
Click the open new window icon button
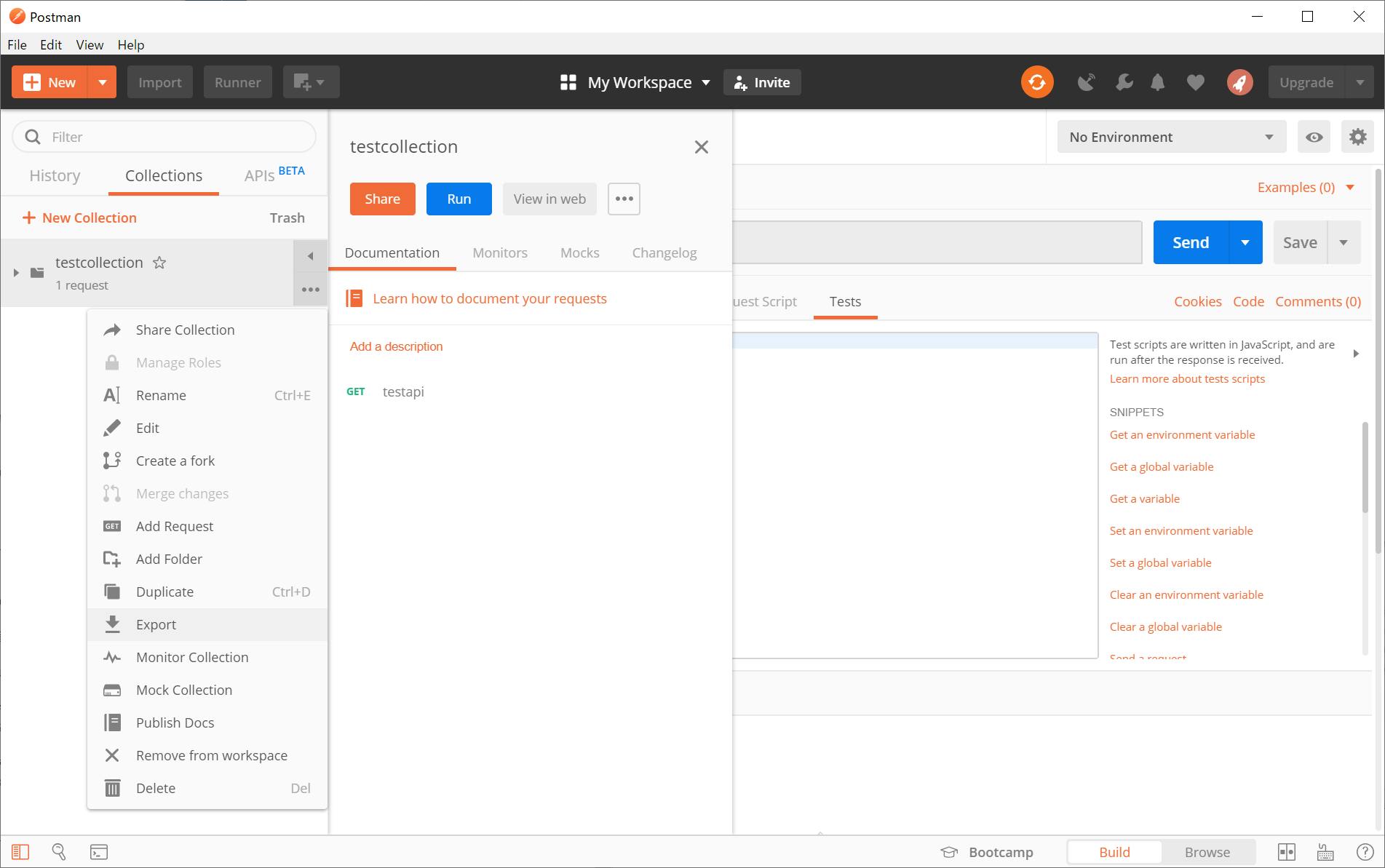(x=311, y=82)
